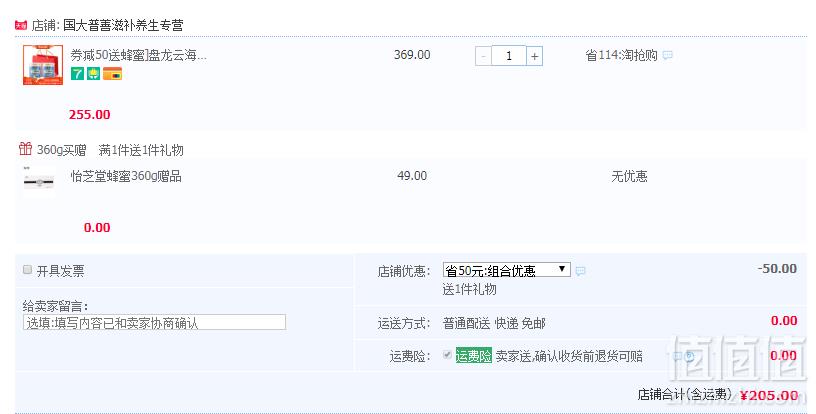816x414 pixels.
Task: Click the info bubble next to 省114:淘抢购
Action: (667, 55)
